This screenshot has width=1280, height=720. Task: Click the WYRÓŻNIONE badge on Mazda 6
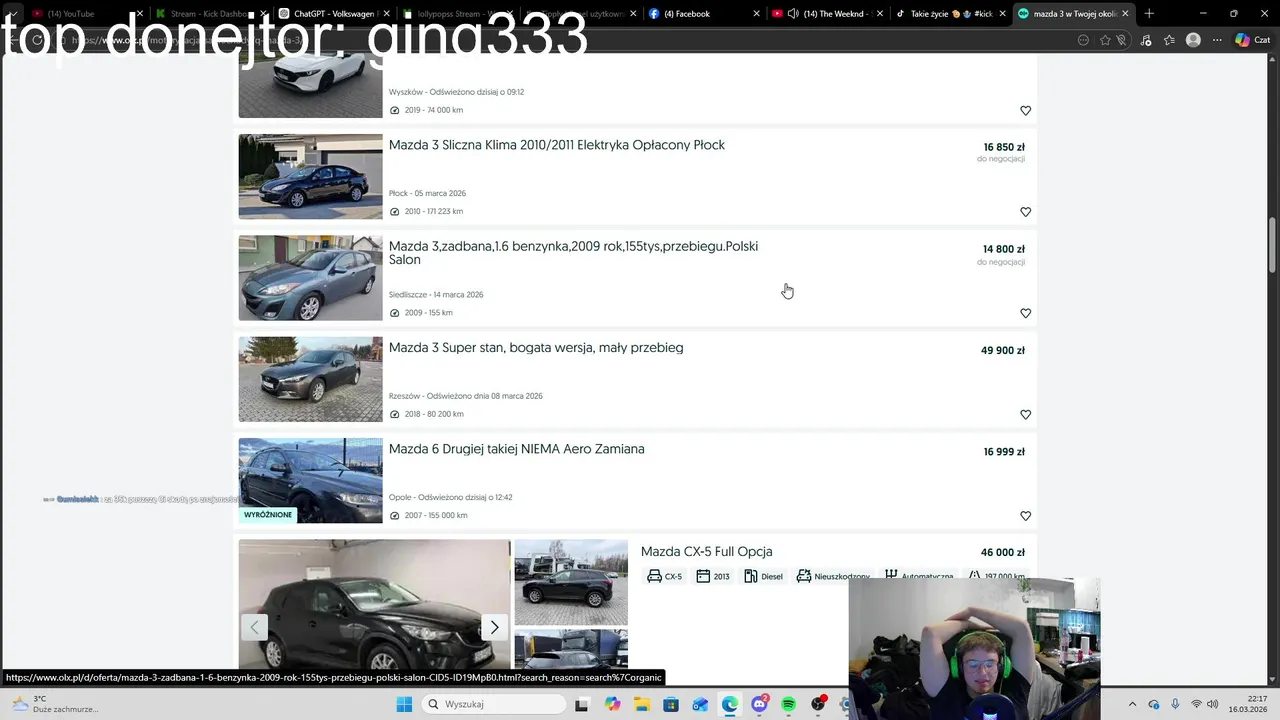(268, 515)
